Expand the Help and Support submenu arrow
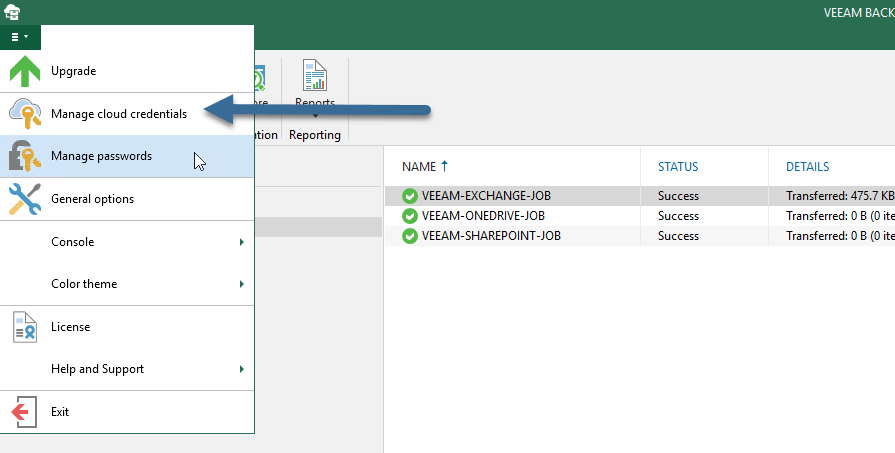This screenshot has height=453, width=895. [x=241, y=369]
